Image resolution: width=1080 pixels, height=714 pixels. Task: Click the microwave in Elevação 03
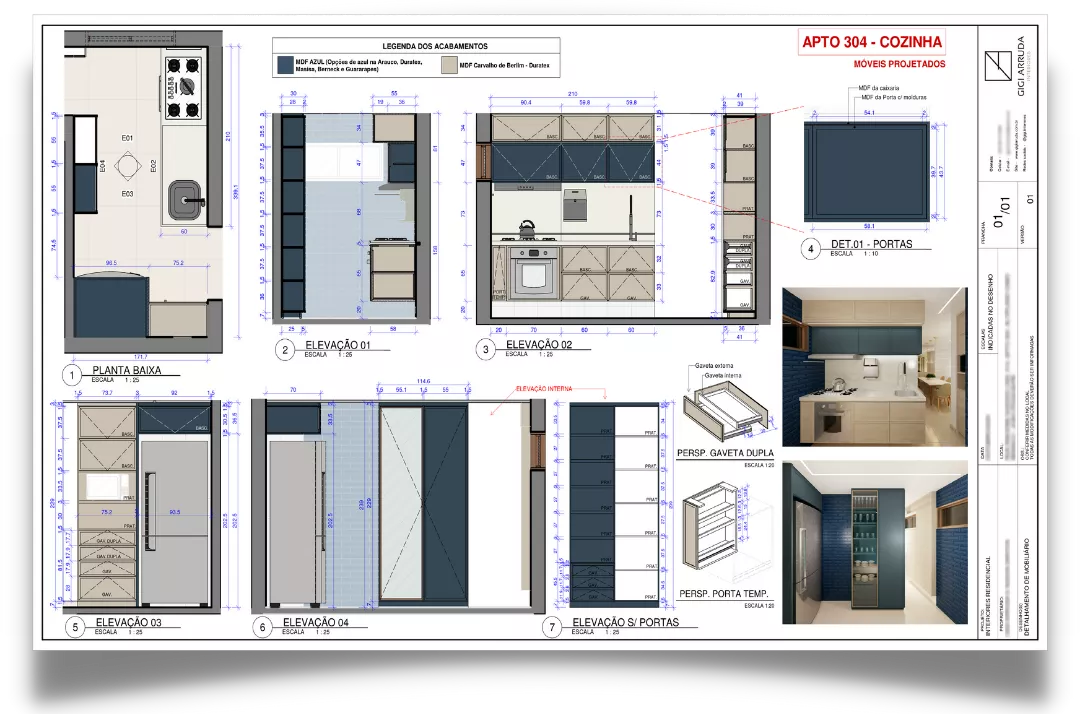[x=105, y=485]
